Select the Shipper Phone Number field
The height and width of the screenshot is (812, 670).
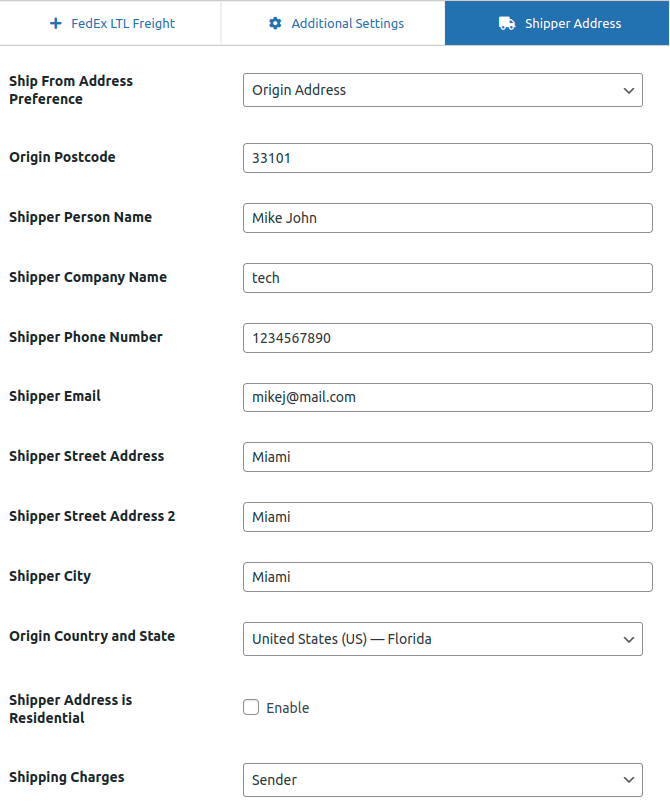click(447, 338)
